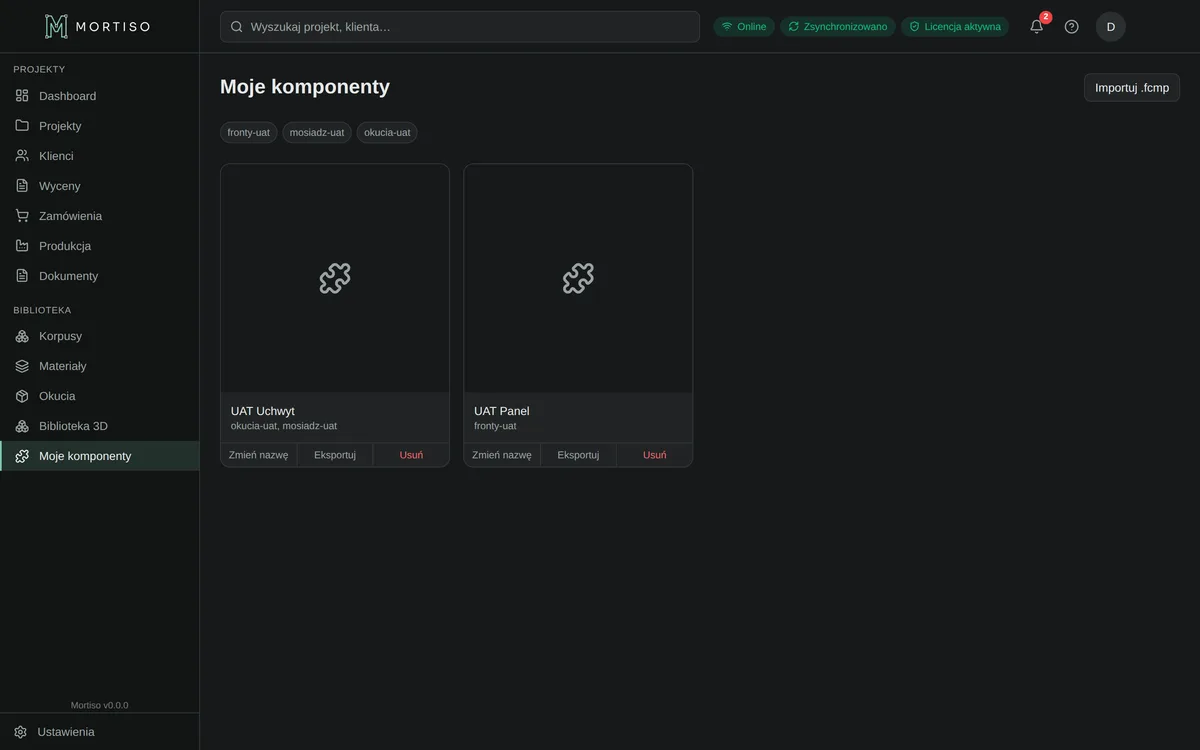Click the Mortiso logo

coord(98,26)
